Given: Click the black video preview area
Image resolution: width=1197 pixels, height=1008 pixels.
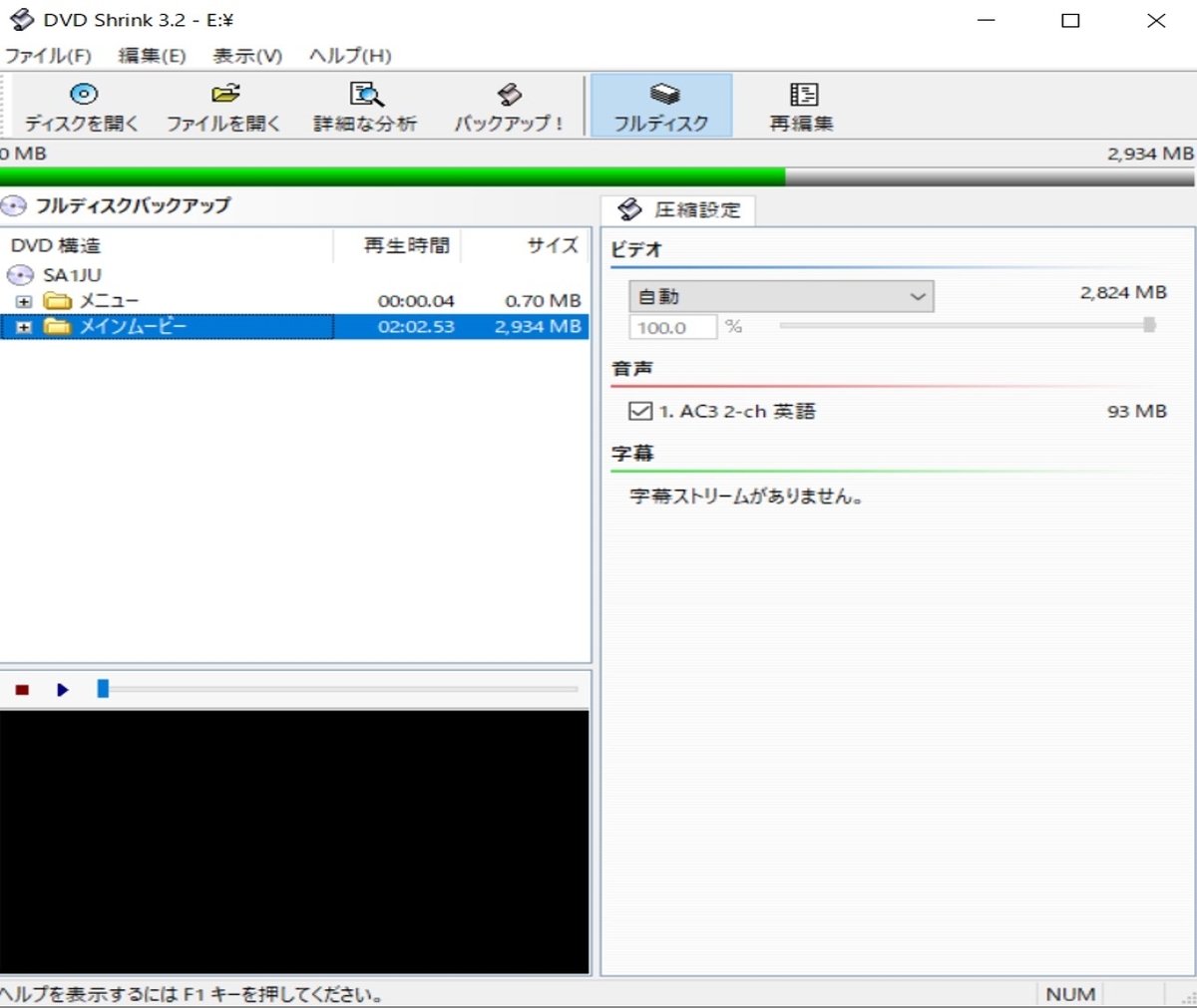Looking at the screenshot, I should coord(294,841).
